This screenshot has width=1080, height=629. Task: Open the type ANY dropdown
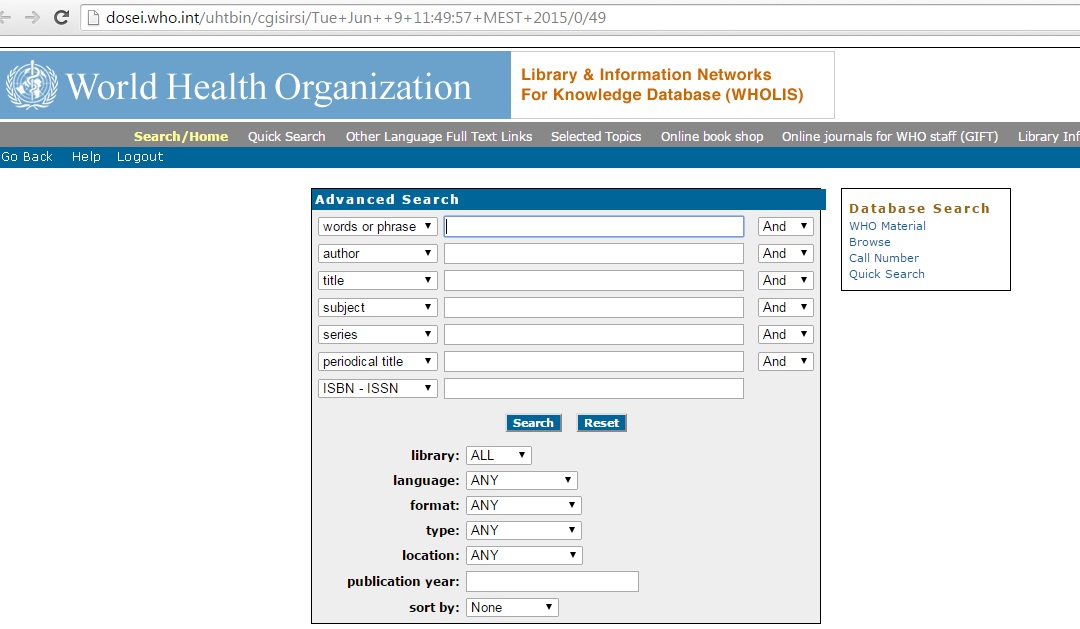point(523,530)
